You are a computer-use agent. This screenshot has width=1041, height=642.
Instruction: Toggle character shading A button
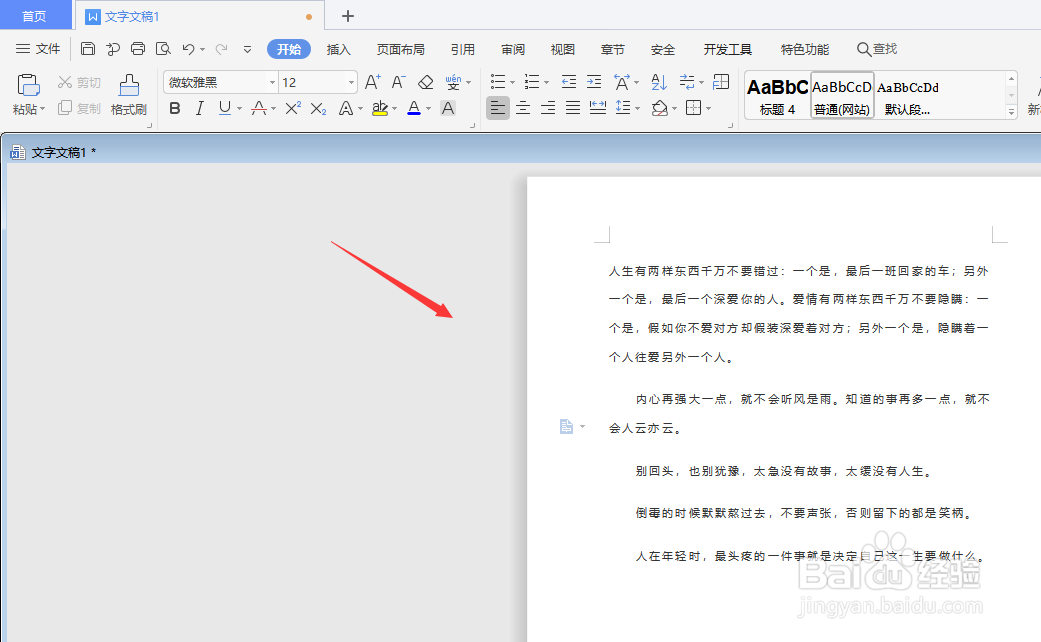click(x=448, y=108)
